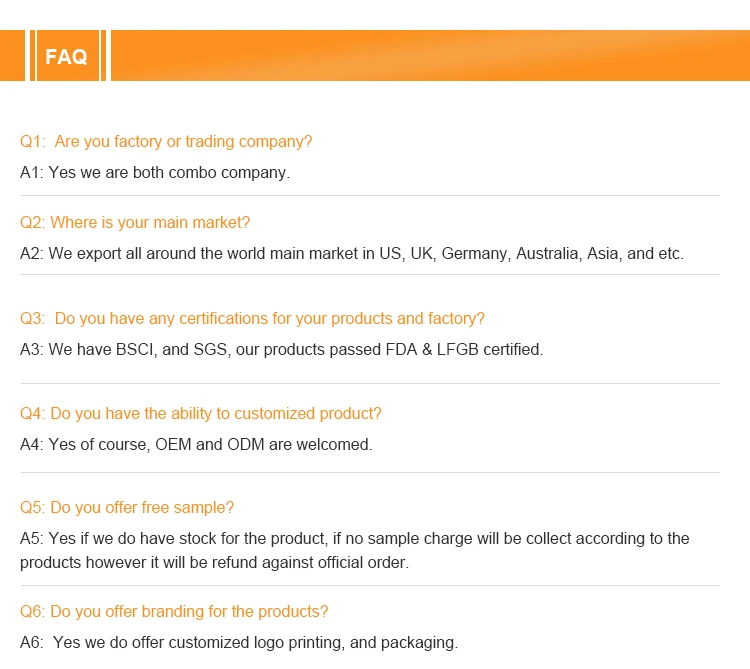Open question Q5 about free sample

coord(127,507)
